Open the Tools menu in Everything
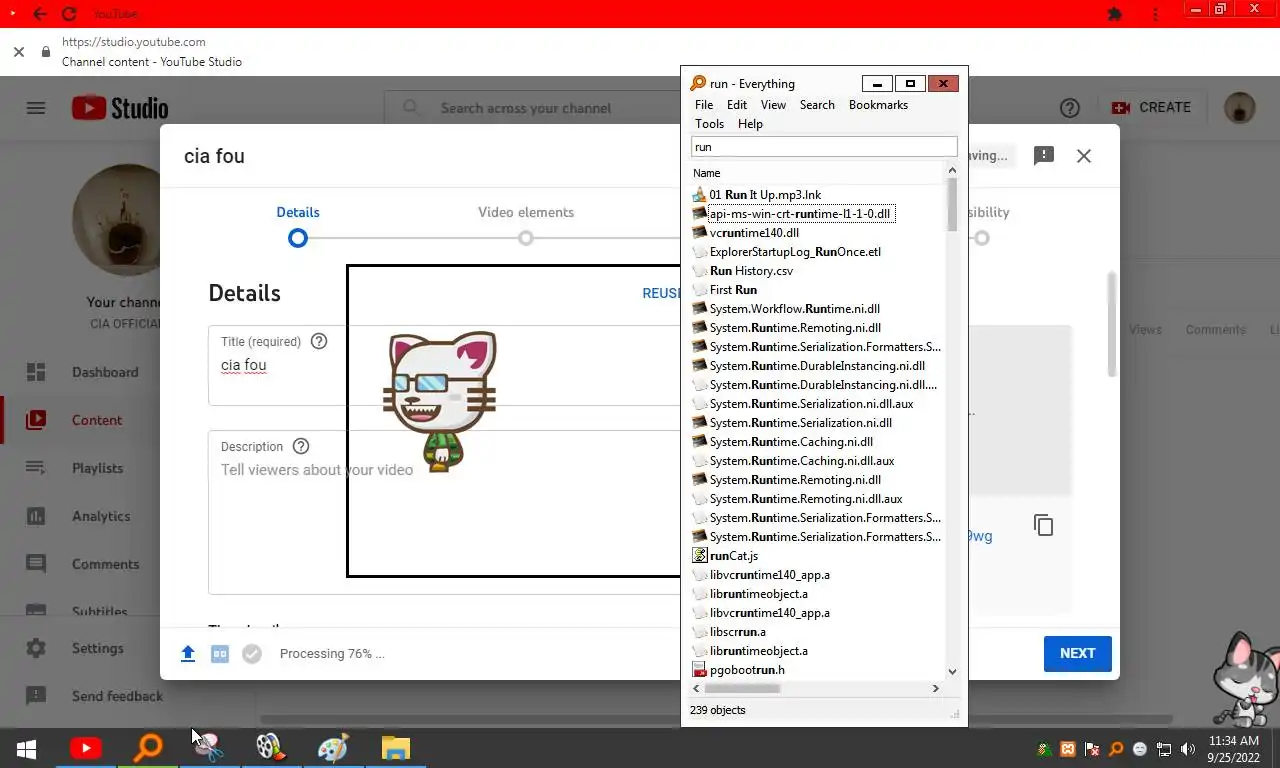This screenshot has height=768, width=1280. [x=709, y=124]
